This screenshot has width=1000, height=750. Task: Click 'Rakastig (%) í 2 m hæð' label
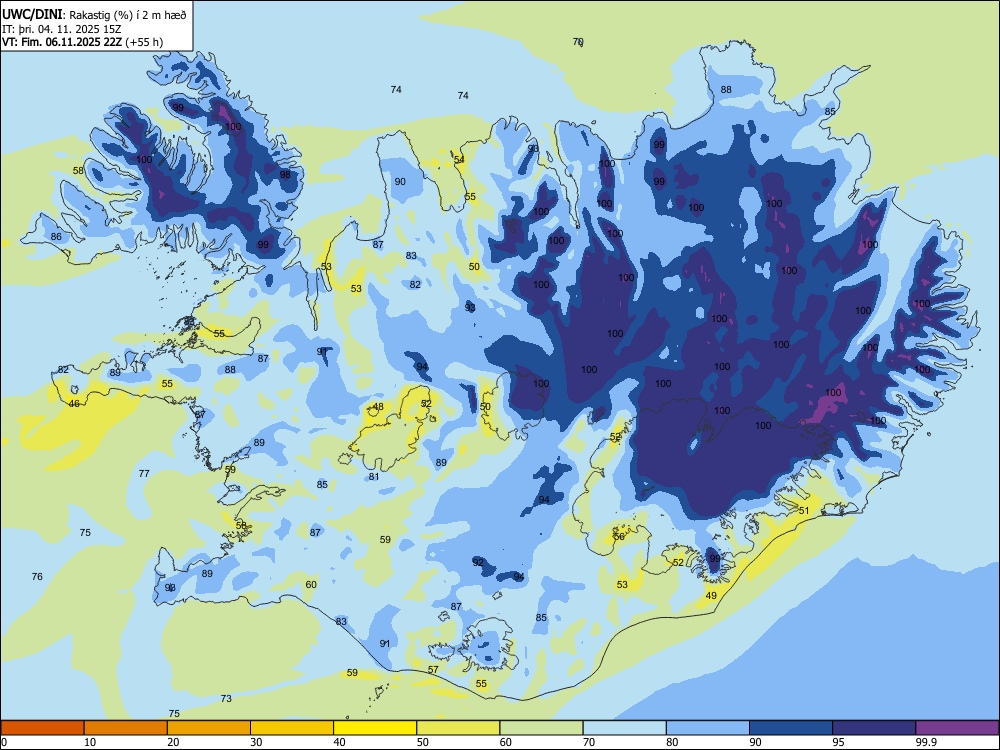128,15
